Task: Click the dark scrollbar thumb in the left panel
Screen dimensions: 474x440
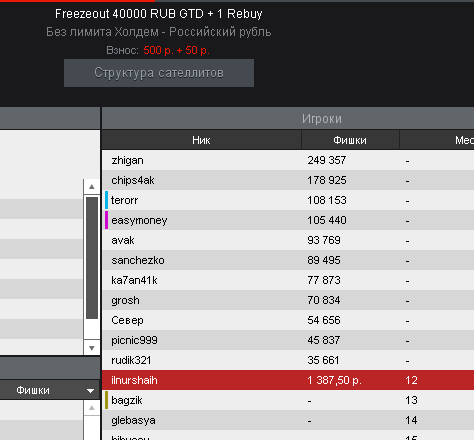Action: 92,258
